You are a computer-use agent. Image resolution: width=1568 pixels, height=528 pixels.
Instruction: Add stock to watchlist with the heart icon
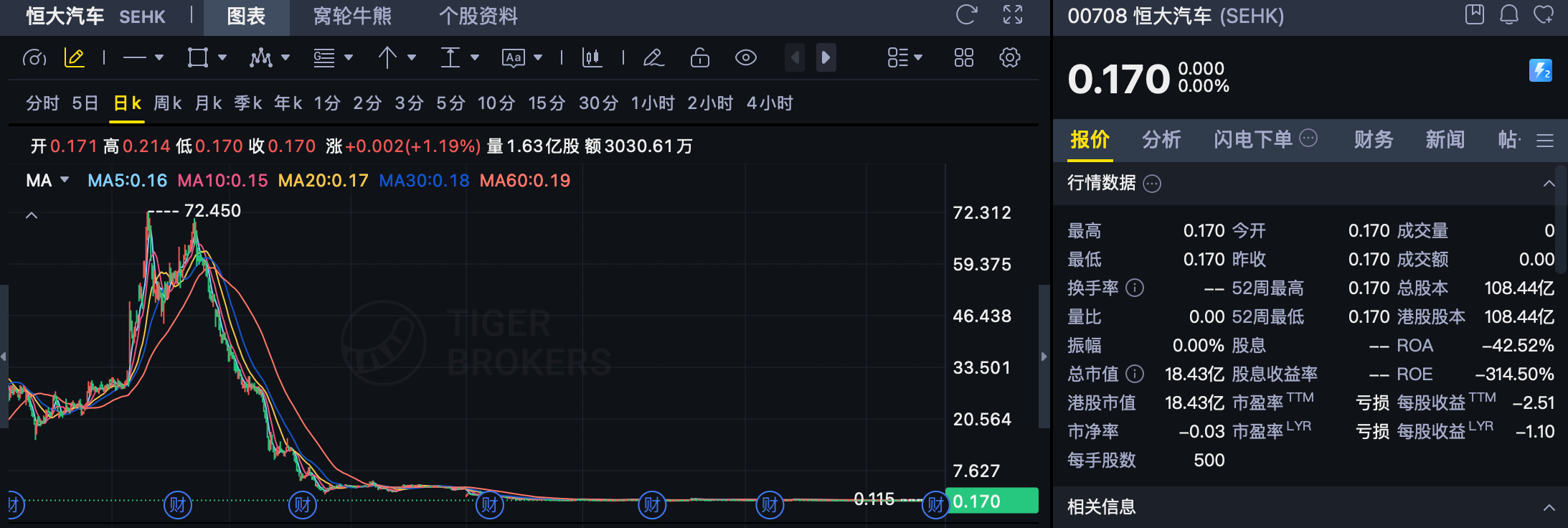point(1544,14)
